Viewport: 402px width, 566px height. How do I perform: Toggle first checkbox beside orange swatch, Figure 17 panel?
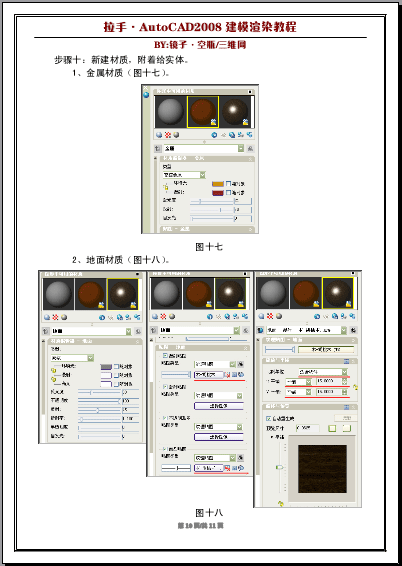click(x=228, y=184)
